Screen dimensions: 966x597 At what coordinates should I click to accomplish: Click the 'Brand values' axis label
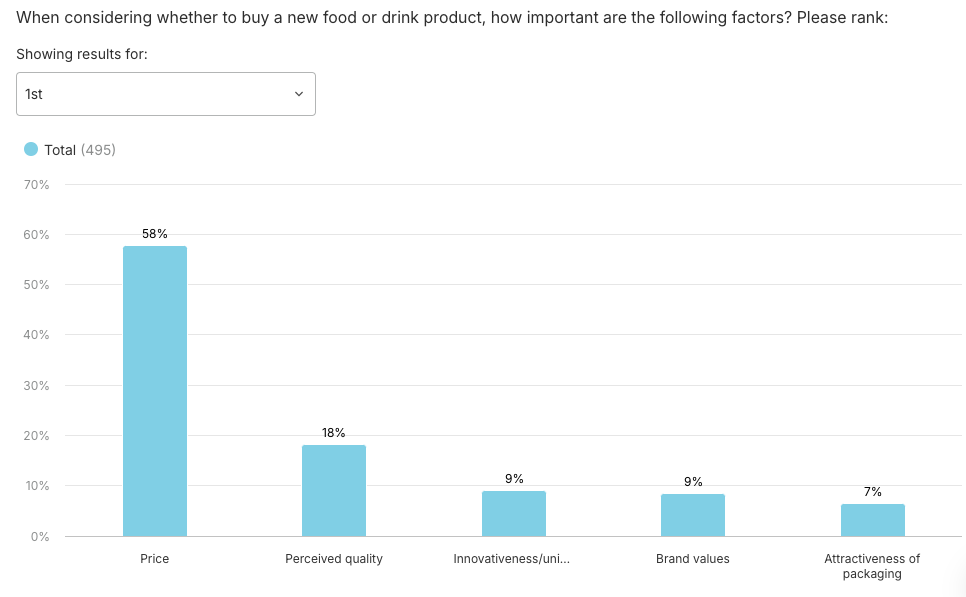click(693, 559)
